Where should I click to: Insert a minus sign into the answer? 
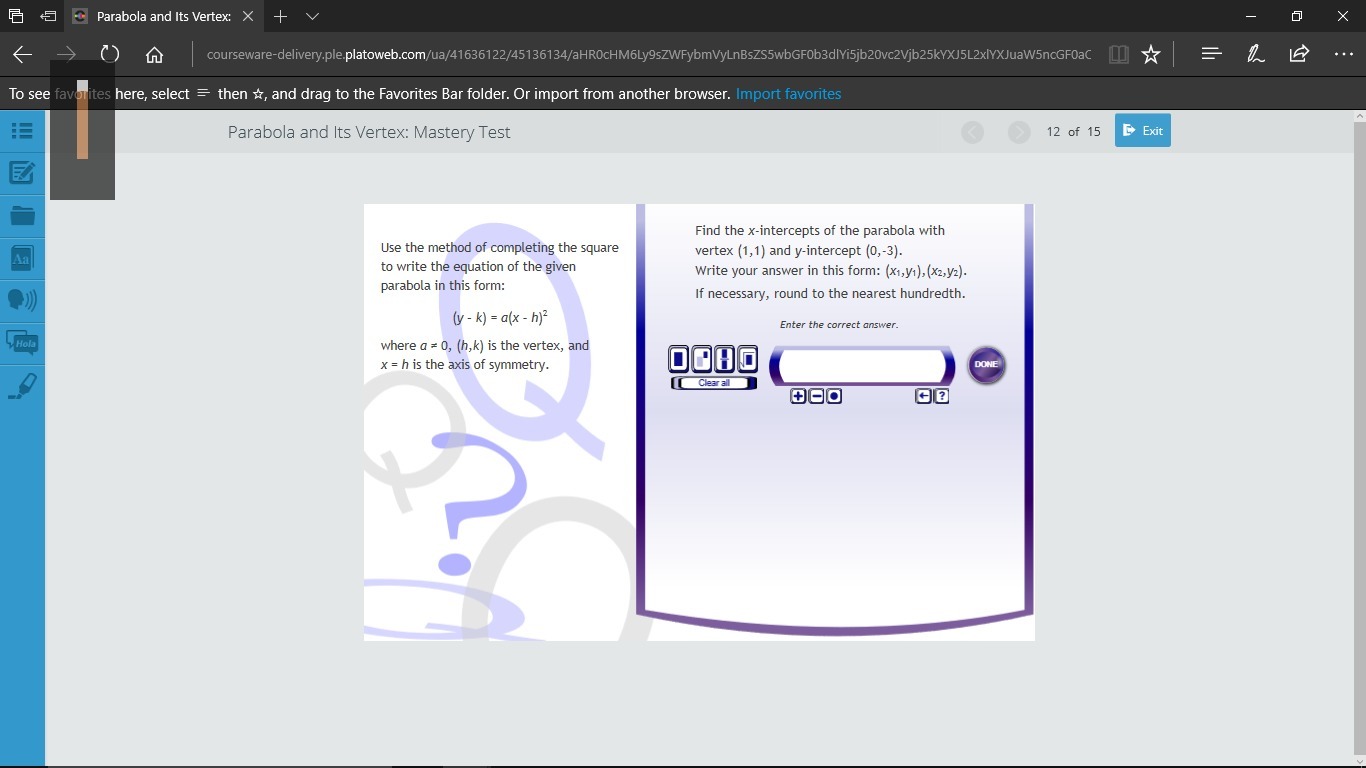click(816, 396)
